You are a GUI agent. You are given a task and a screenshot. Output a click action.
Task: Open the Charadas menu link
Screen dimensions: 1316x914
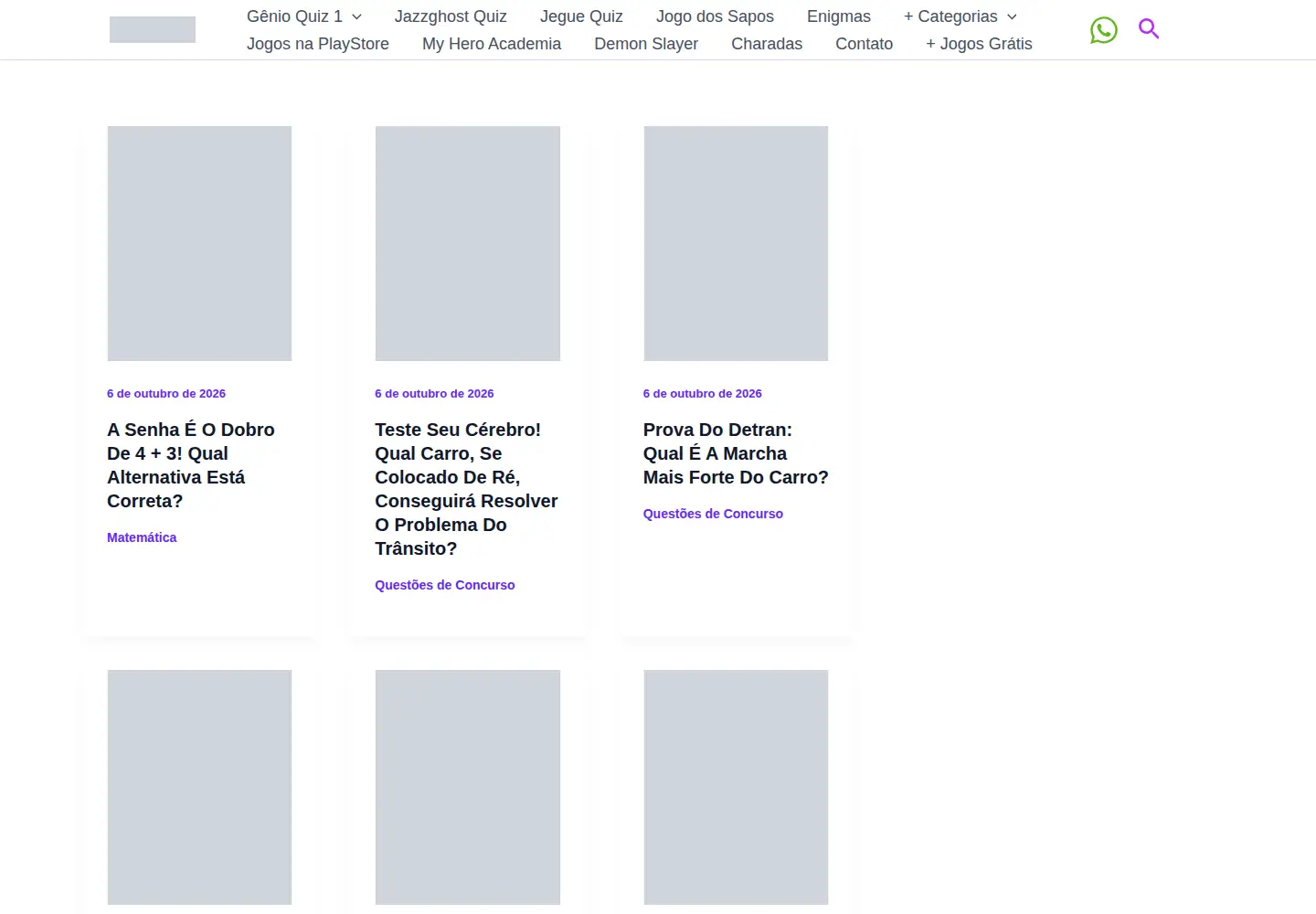[767, 44]
